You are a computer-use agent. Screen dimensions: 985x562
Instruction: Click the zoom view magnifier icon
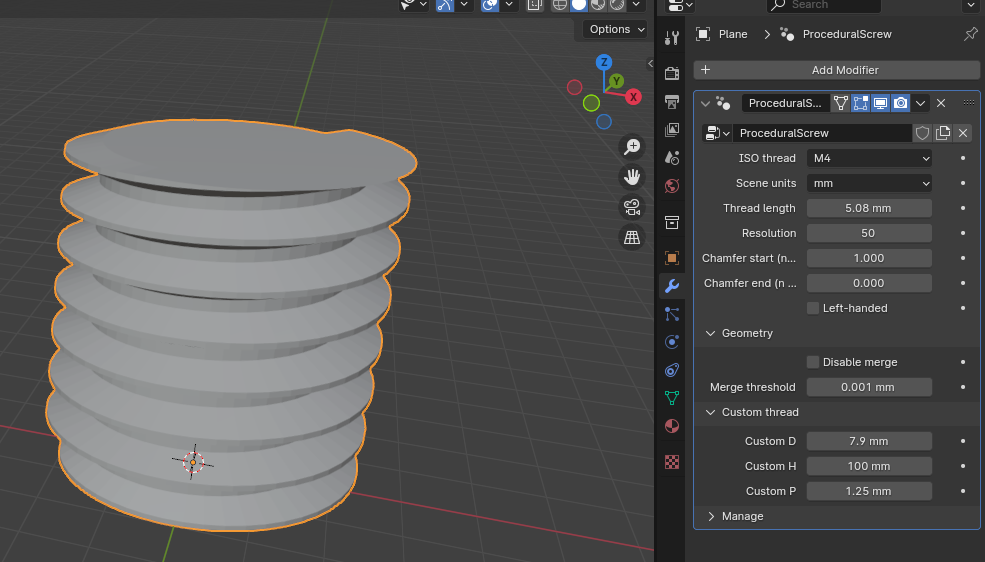click(x=632, y=147)
